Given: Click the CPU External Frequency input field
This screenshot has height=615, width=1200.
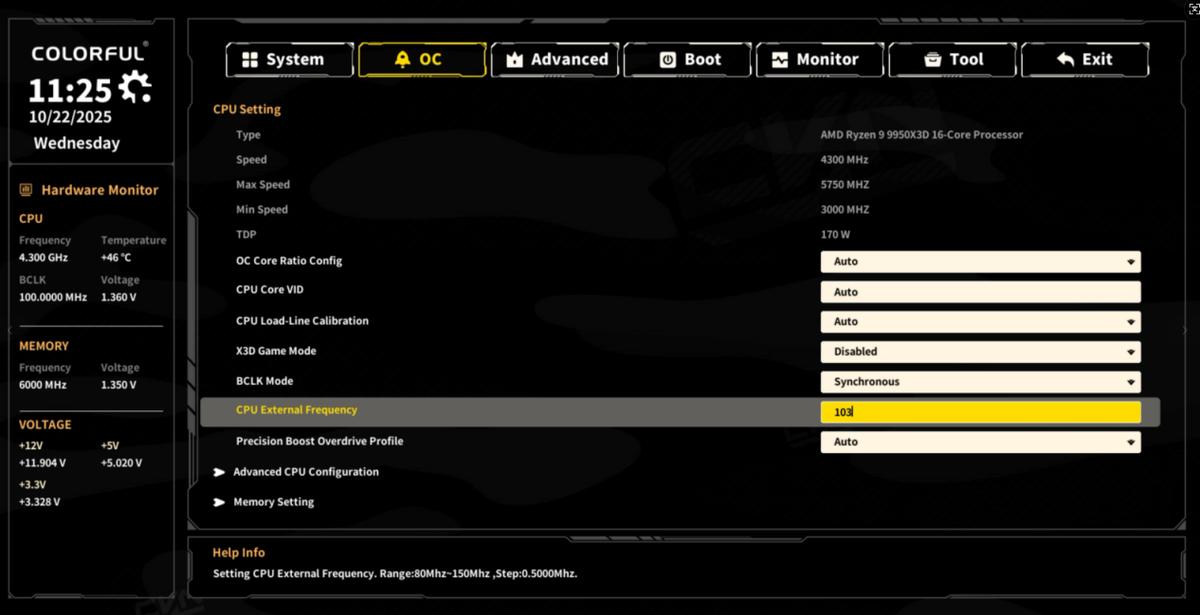Looking at the screenshot, I should point(980,412).
